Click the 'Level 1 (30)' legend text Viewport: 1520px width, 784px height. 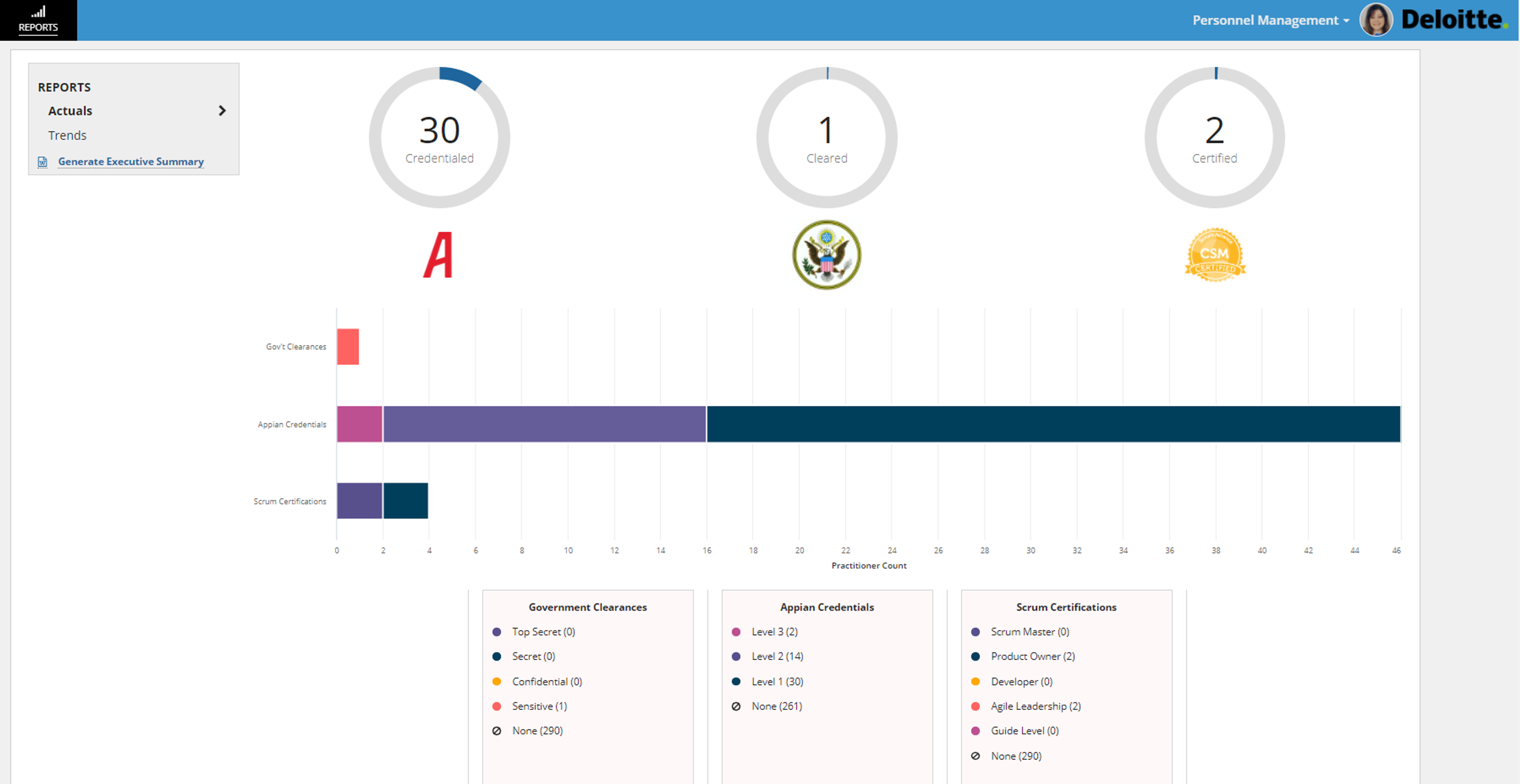tap(777, 681)
